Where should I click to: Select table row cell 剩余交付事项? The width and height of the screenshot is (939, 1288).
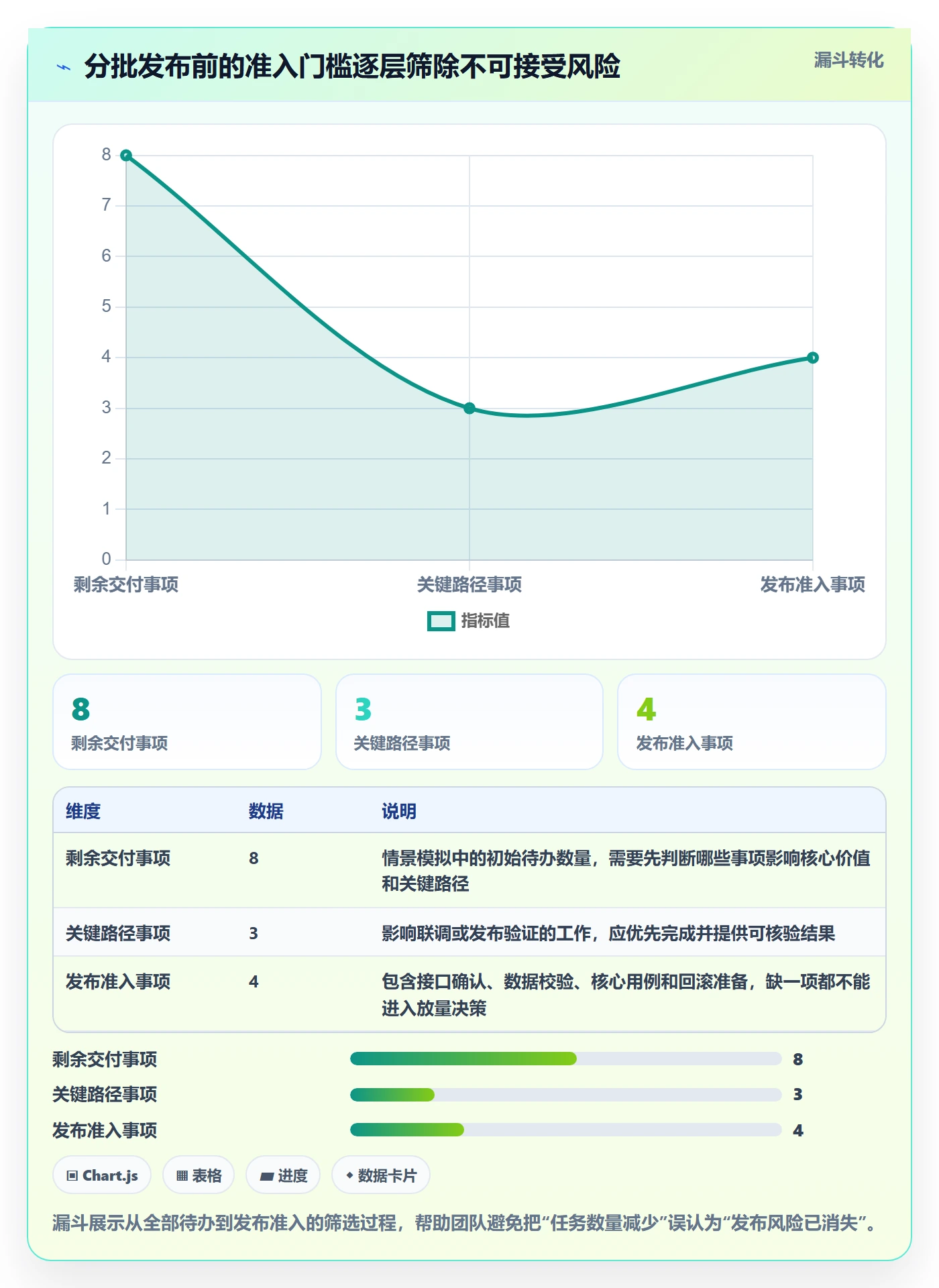click(x=118, y=858)
